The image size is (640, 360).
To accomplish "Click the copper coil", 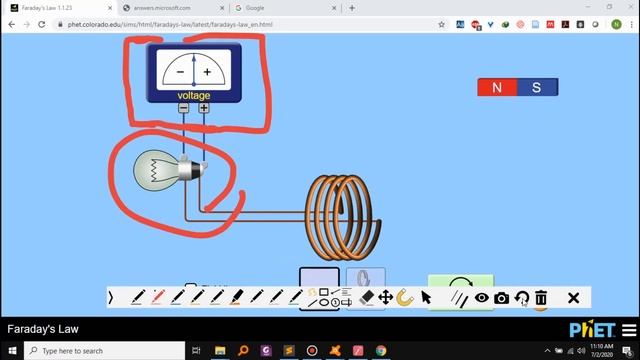I will click(x=343, y=218).
